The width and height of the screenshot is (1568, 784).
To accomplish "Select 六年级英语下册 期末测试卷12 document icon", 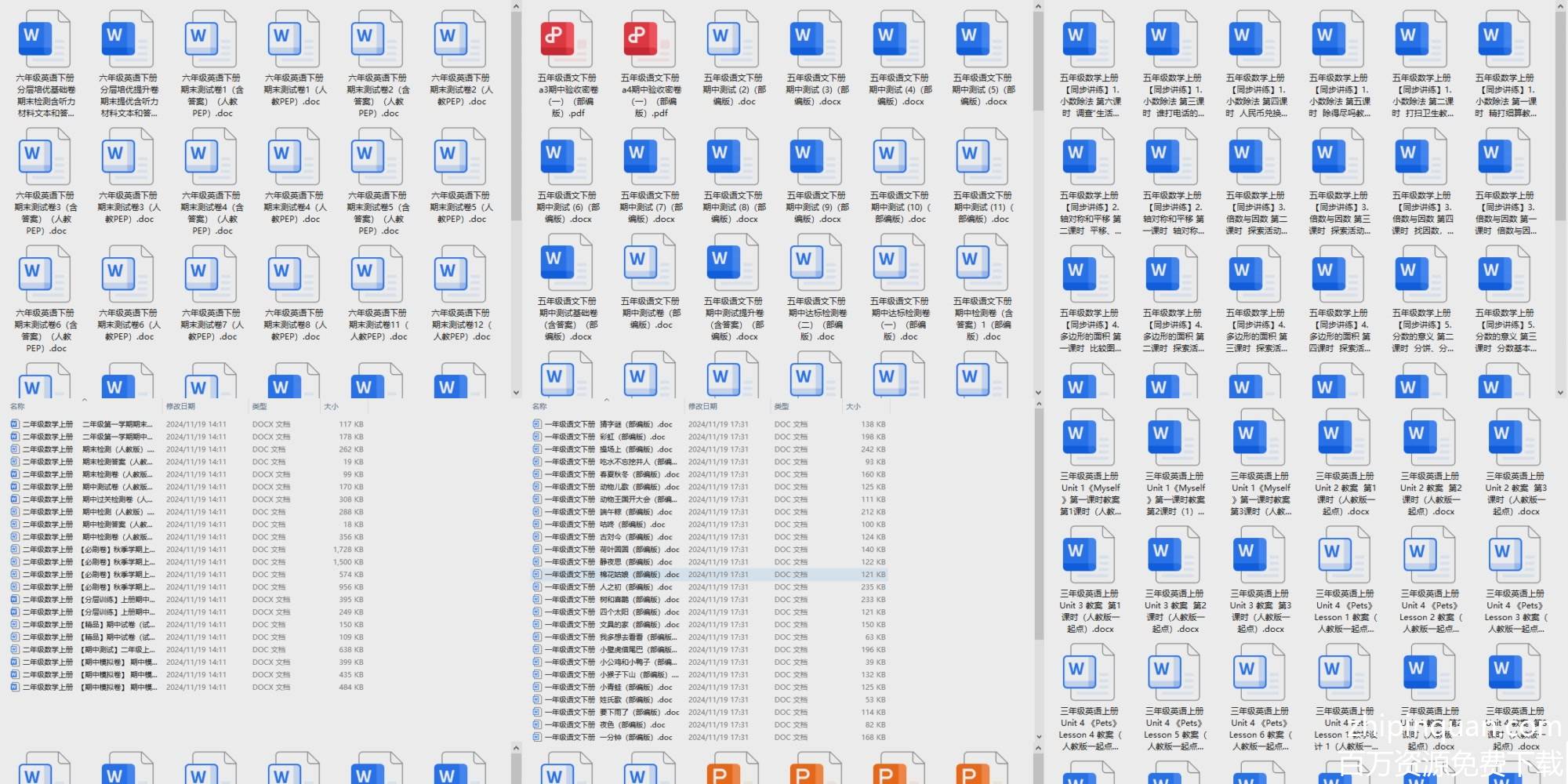I will [460, 274].
